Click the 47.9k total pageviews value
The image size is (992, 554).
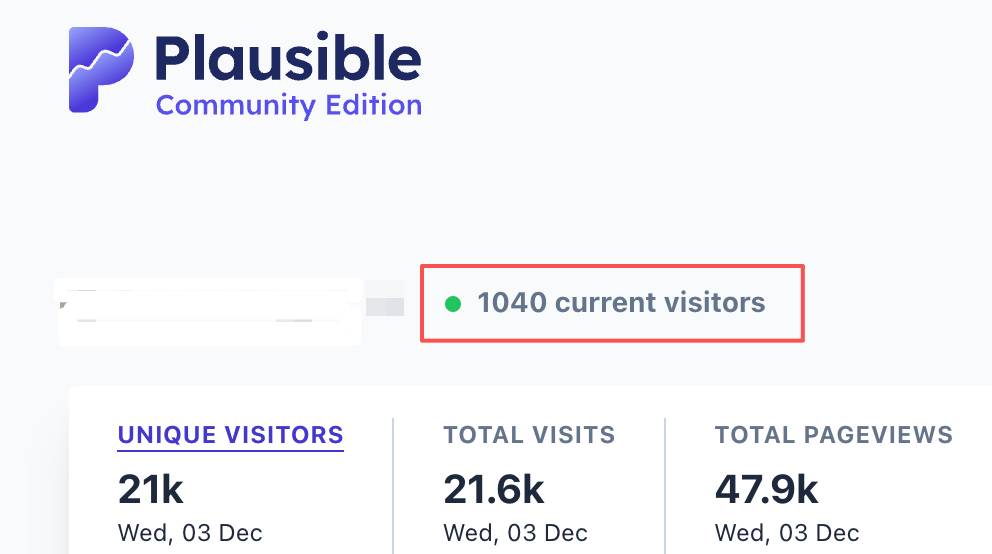point(766,489)
